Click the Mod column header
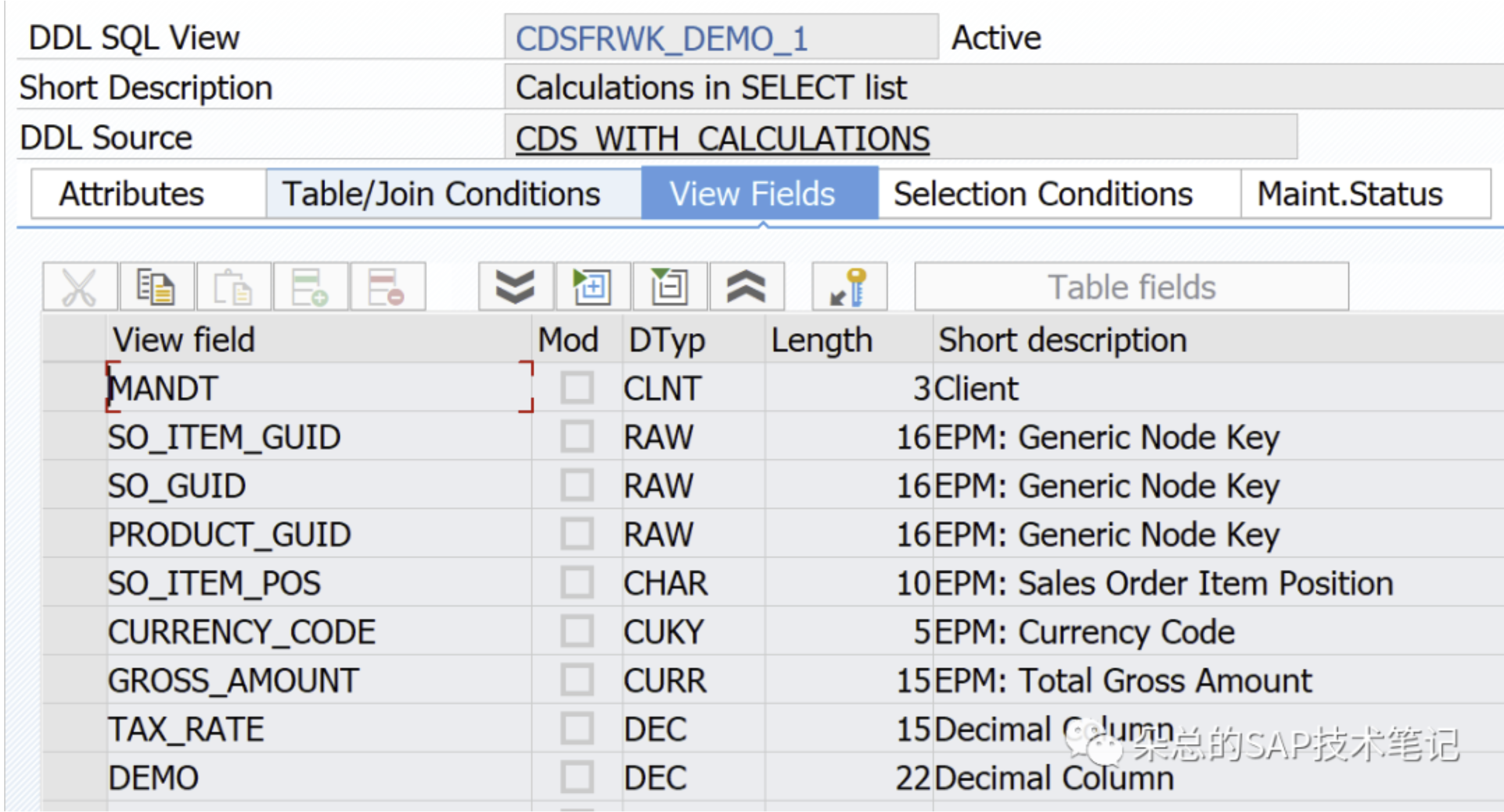The height and width of the screenshot is (812, 1504). tap(577, 340)
